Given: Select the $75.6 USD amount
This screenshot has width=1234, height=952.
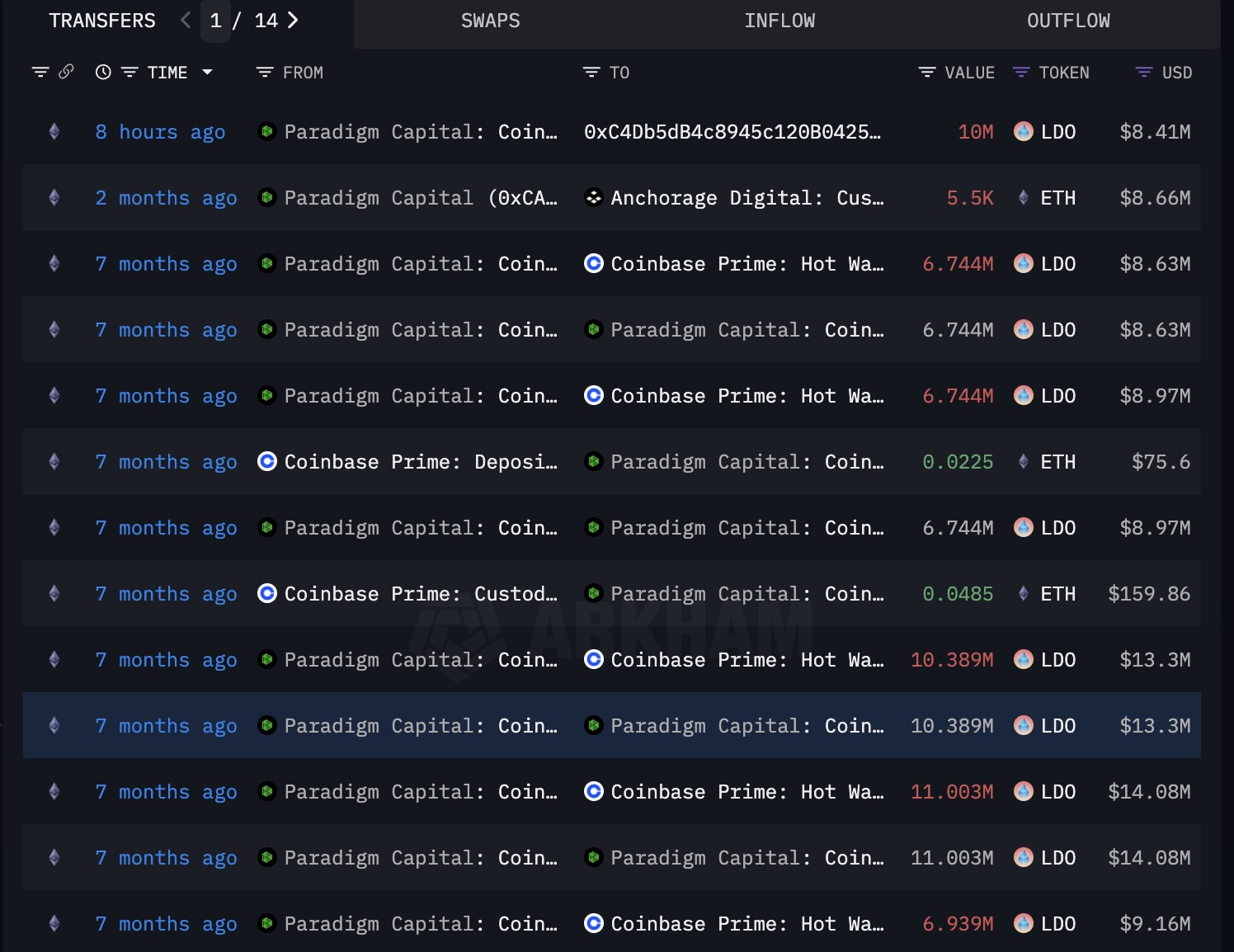Looking at the screenshot, I should point(1161,462).
